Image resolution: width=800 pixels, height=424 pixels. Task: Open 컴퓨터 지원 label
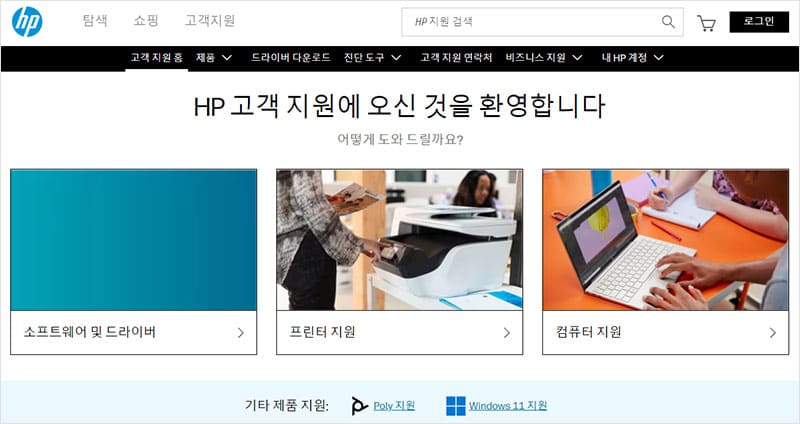click(x=588, y=332)
